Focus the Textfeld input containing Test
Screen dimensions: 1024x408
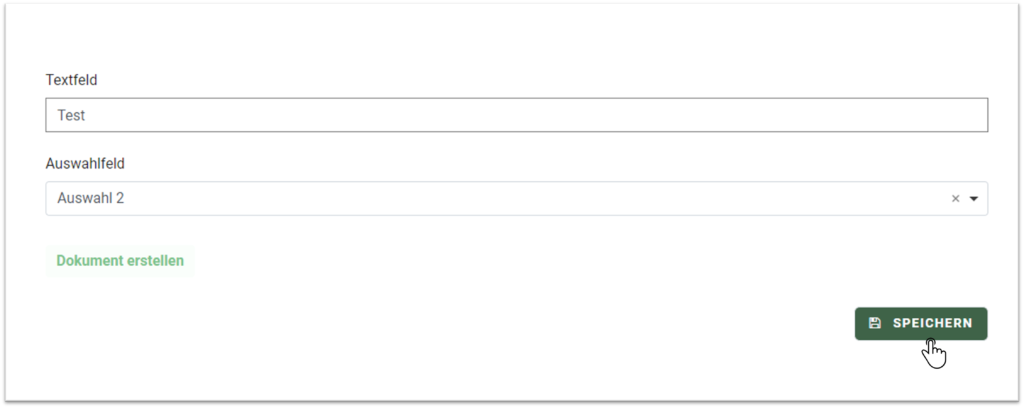tap(517, 115)
